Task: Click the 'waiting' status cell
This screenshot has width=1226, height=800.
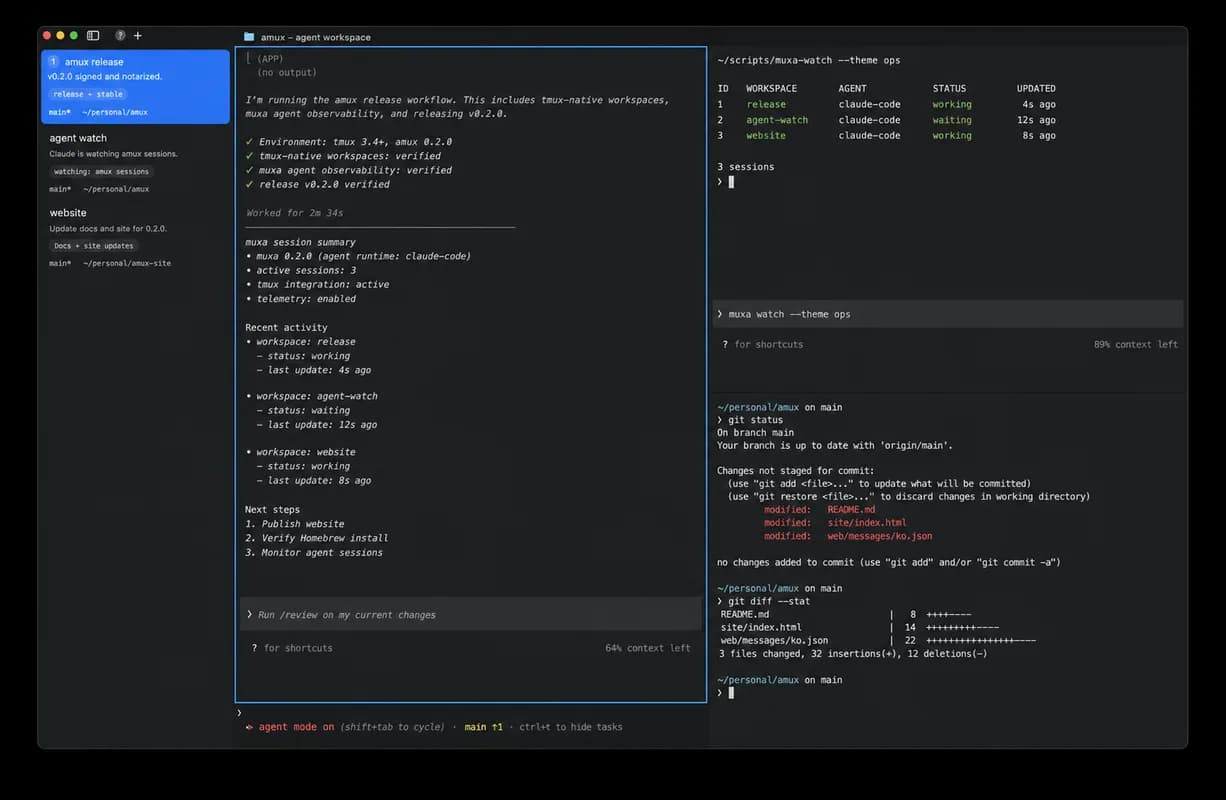Action: pos(952,120)
